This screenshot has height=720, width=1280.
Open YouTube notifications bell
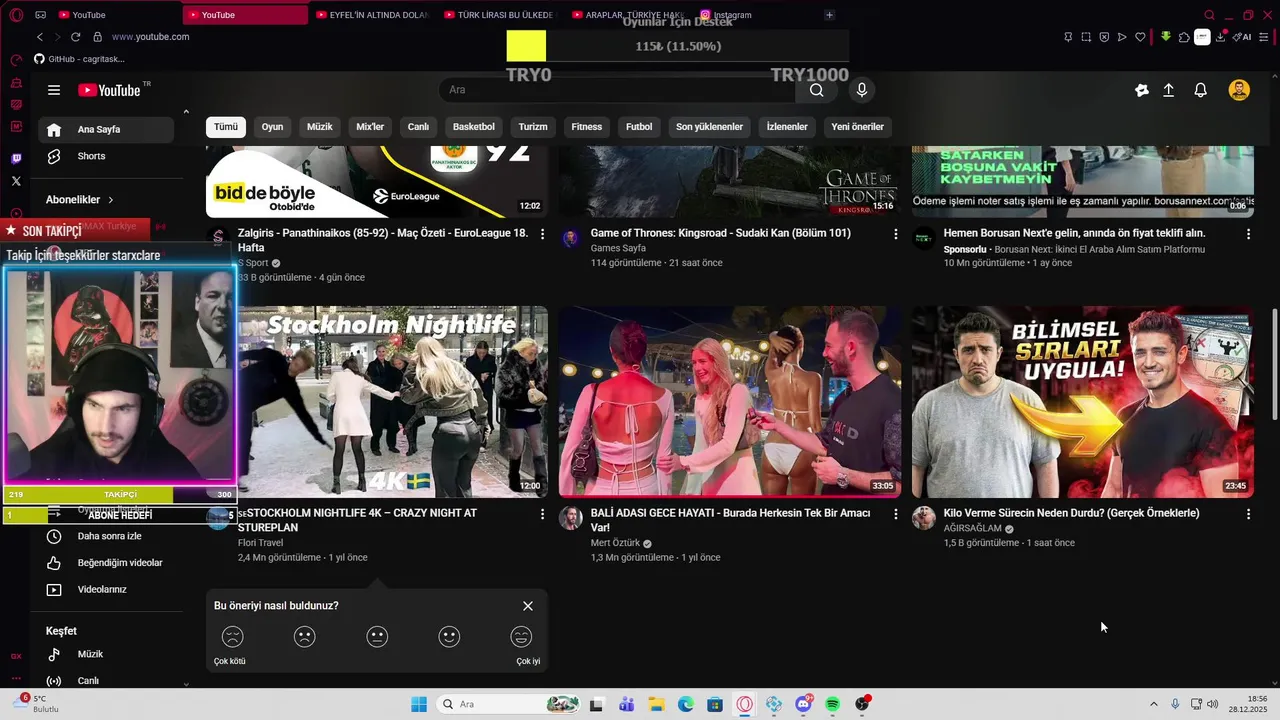[1201, 90]
